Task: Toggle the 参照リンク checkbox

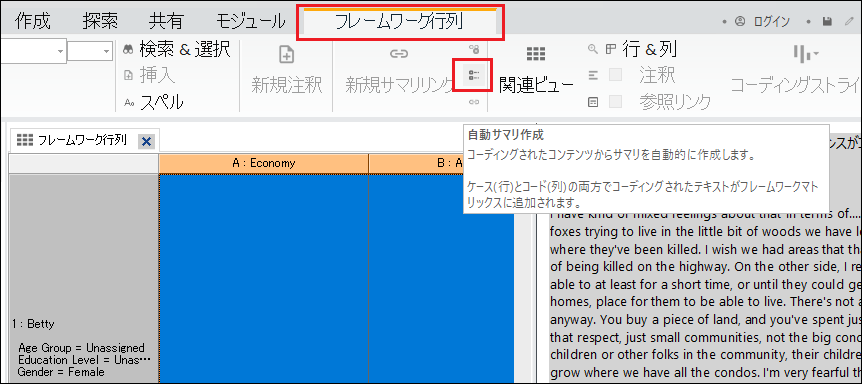Action: [615, 102]
